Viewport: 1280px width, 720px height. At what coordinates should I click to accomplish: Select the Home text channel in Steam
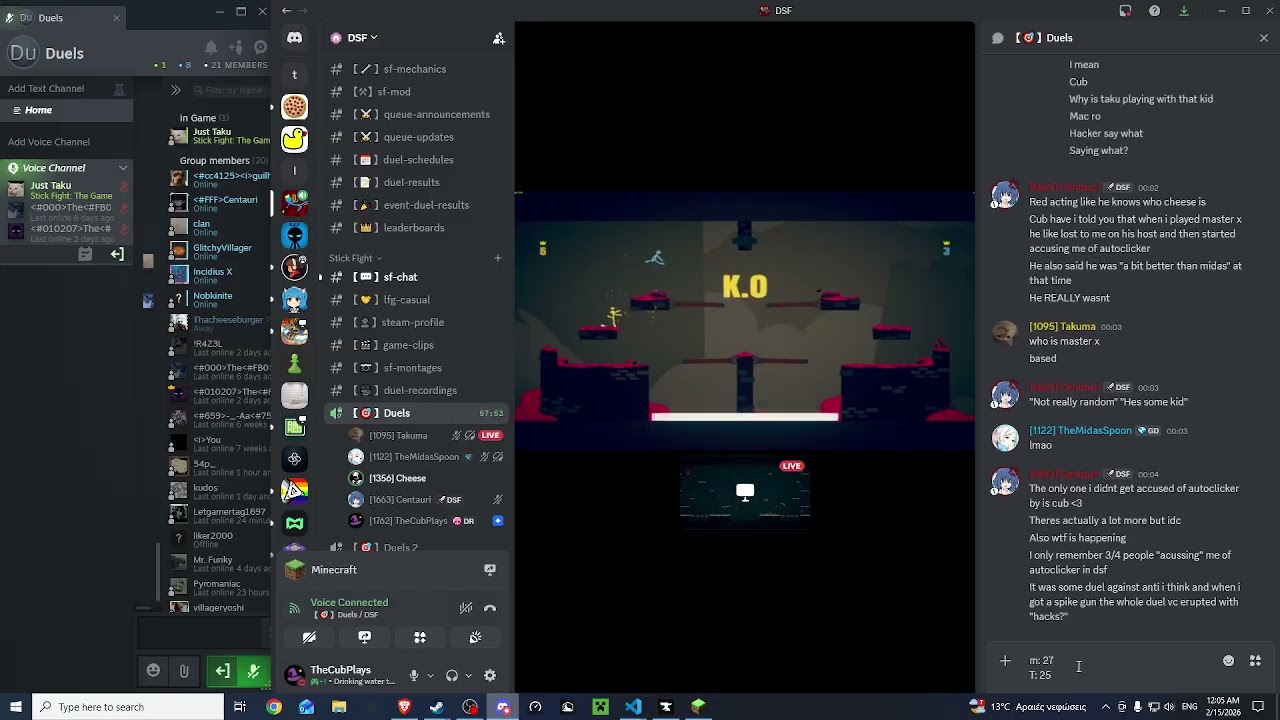click(66, 110)
